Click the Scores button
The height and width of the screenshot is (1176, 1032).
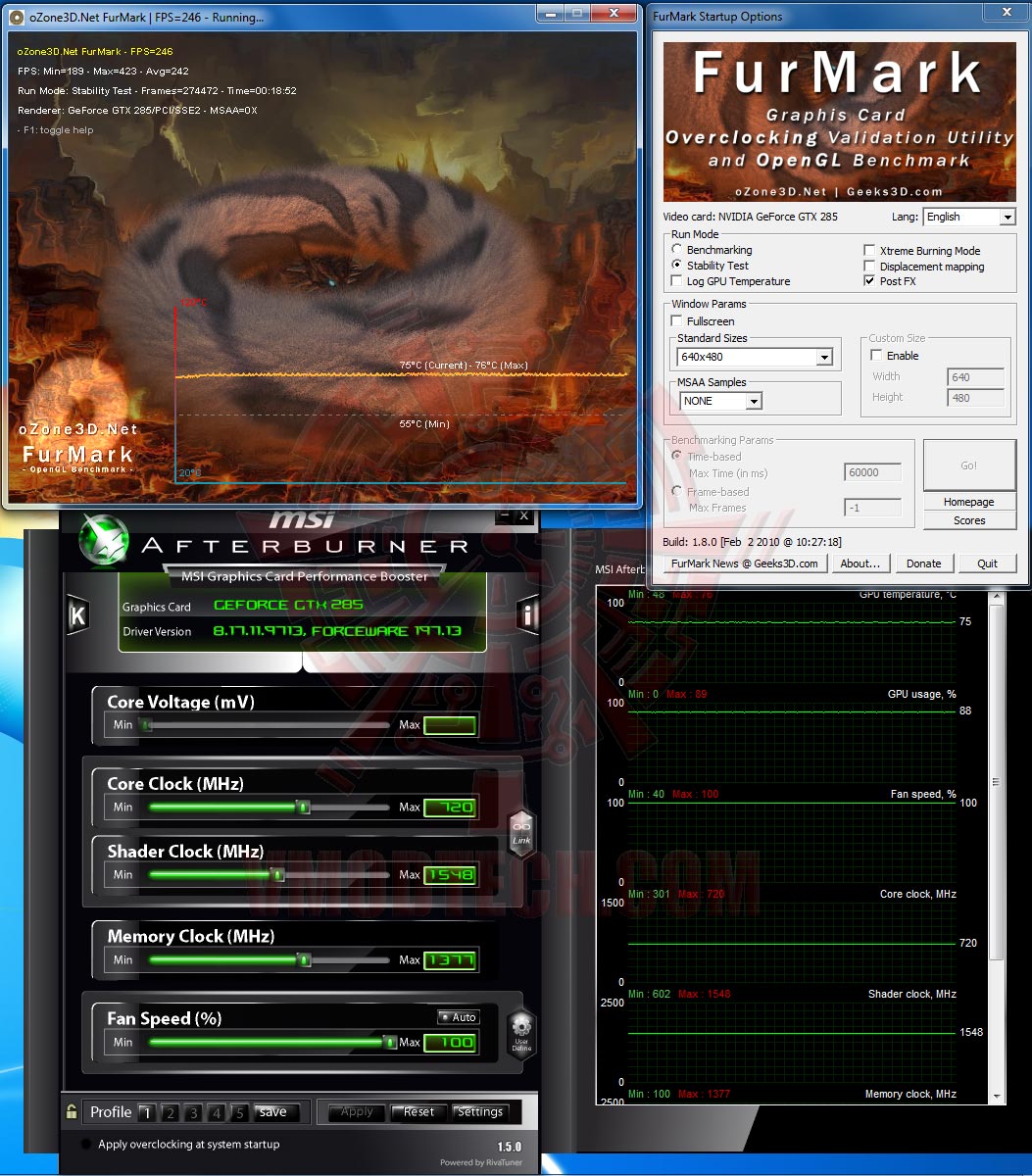(x=968, y=520)
